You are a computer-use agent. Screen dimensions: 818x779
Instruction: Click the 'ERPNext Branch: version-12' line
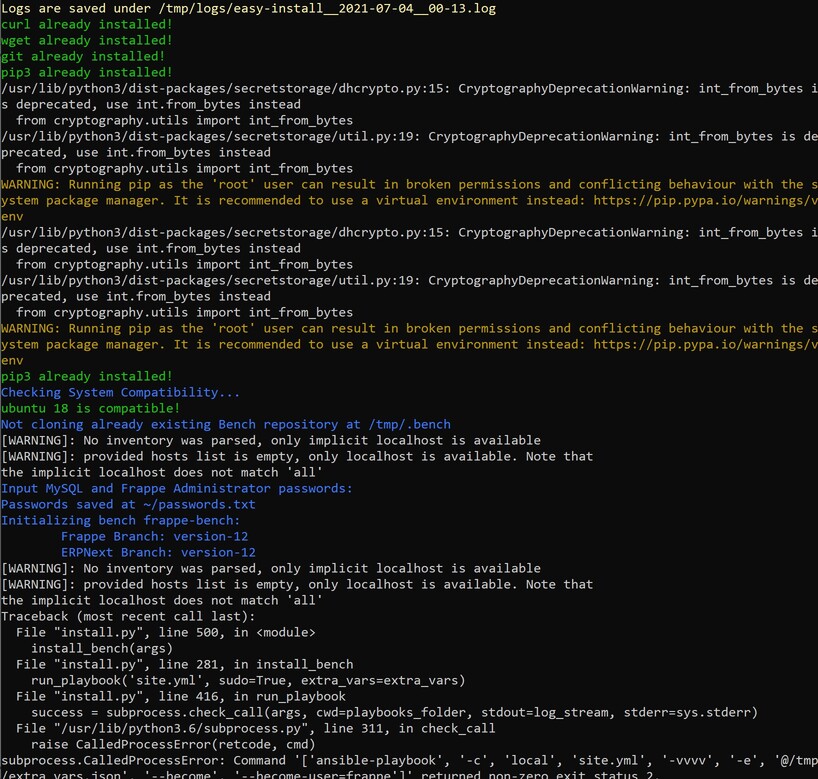[x=158, y=552]
